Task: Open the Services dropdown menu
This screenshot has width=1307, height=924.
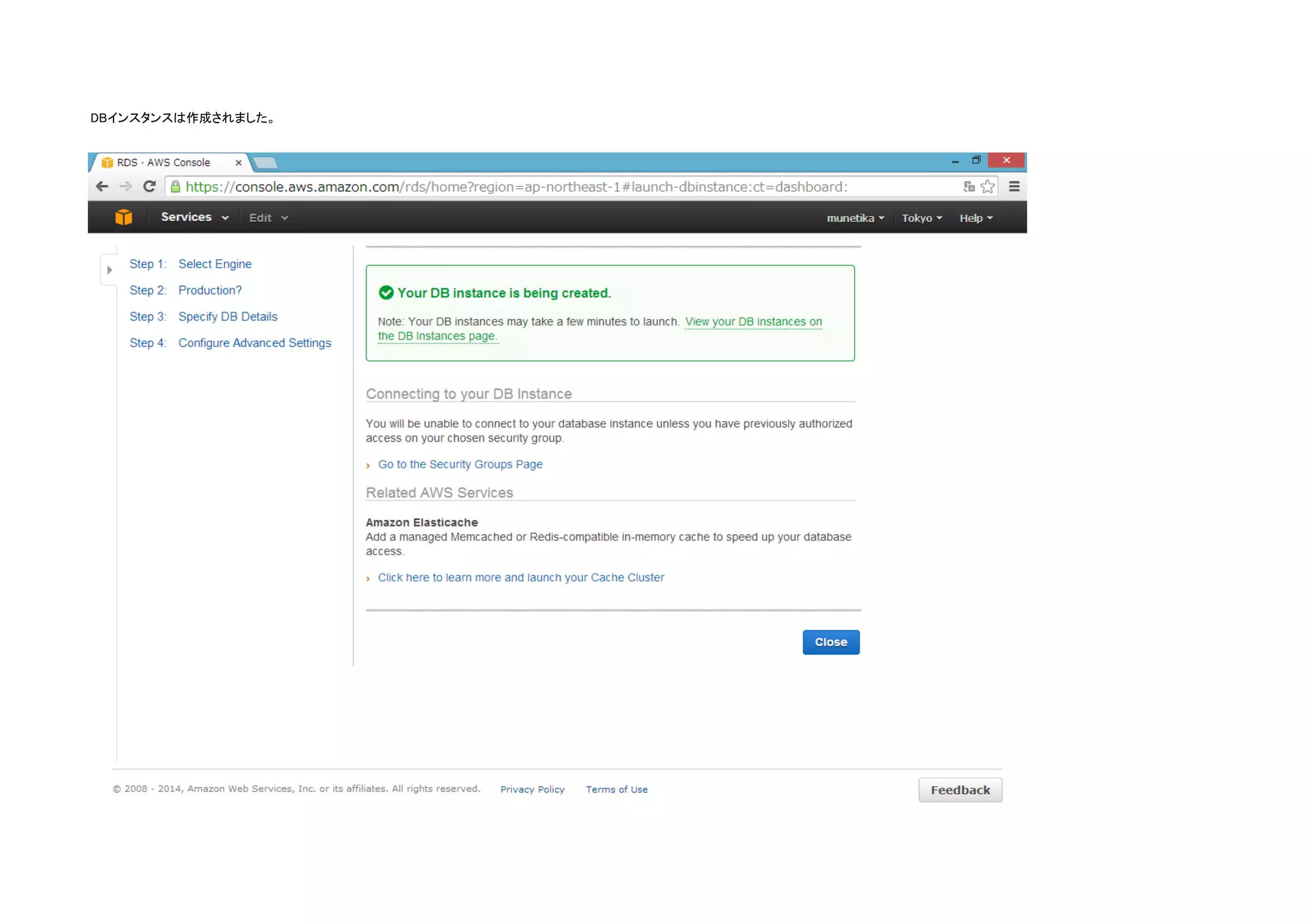Action: pos(195,218)
